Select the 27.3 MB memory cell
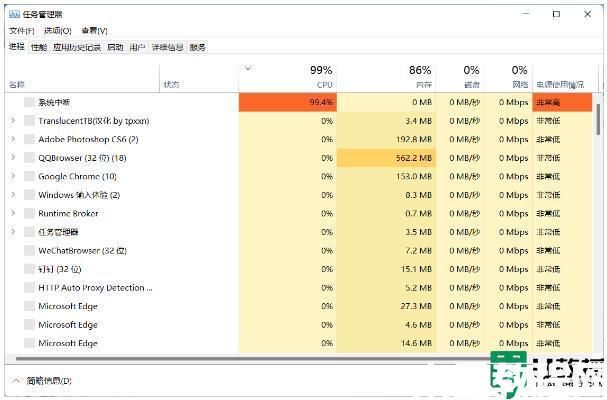The height and width of the screenshot is (400, 607). click(x=386, y=306)
